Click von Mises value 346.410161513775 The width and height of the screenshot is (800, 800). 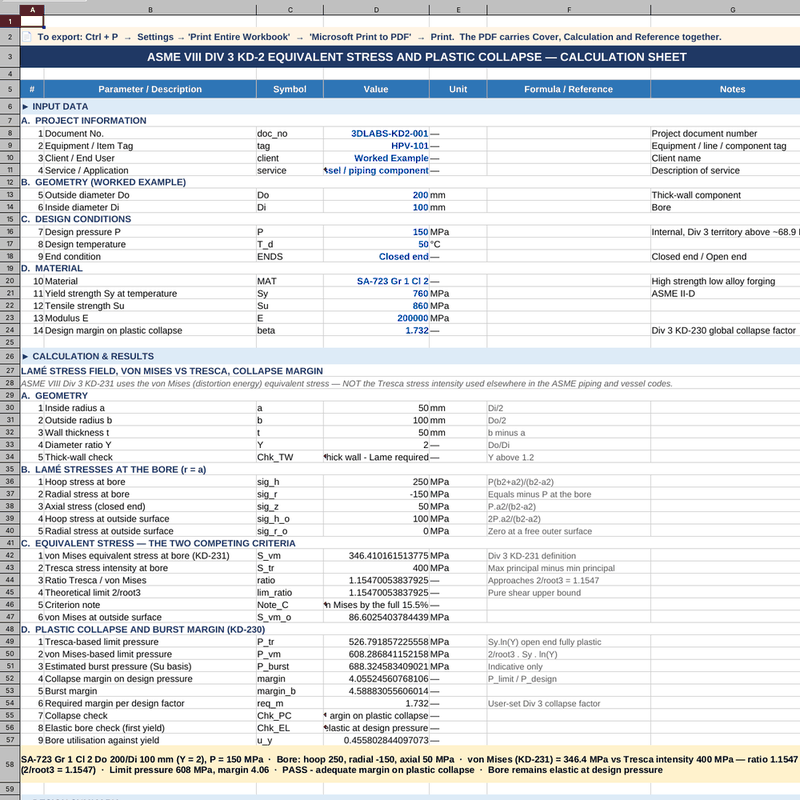click(x=388, y=556)
